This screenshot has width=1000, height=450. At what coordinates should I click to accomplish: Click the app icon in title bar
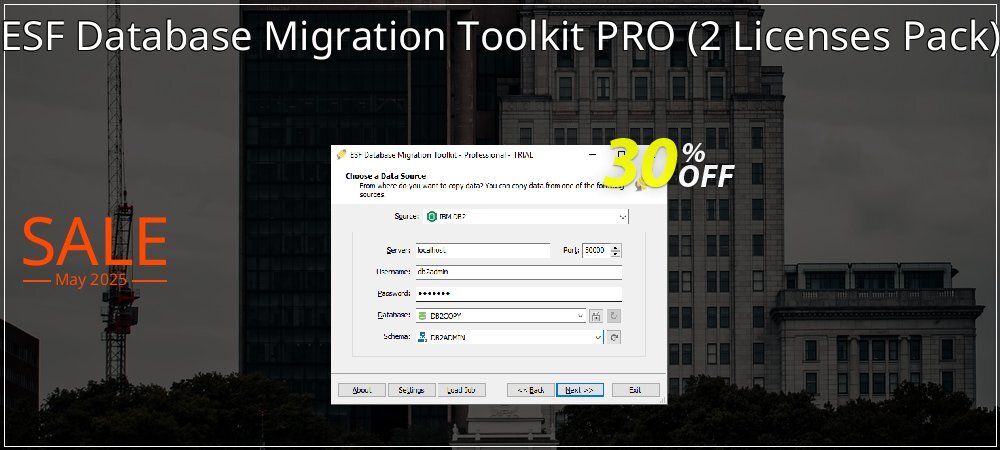tap(342, 154)
